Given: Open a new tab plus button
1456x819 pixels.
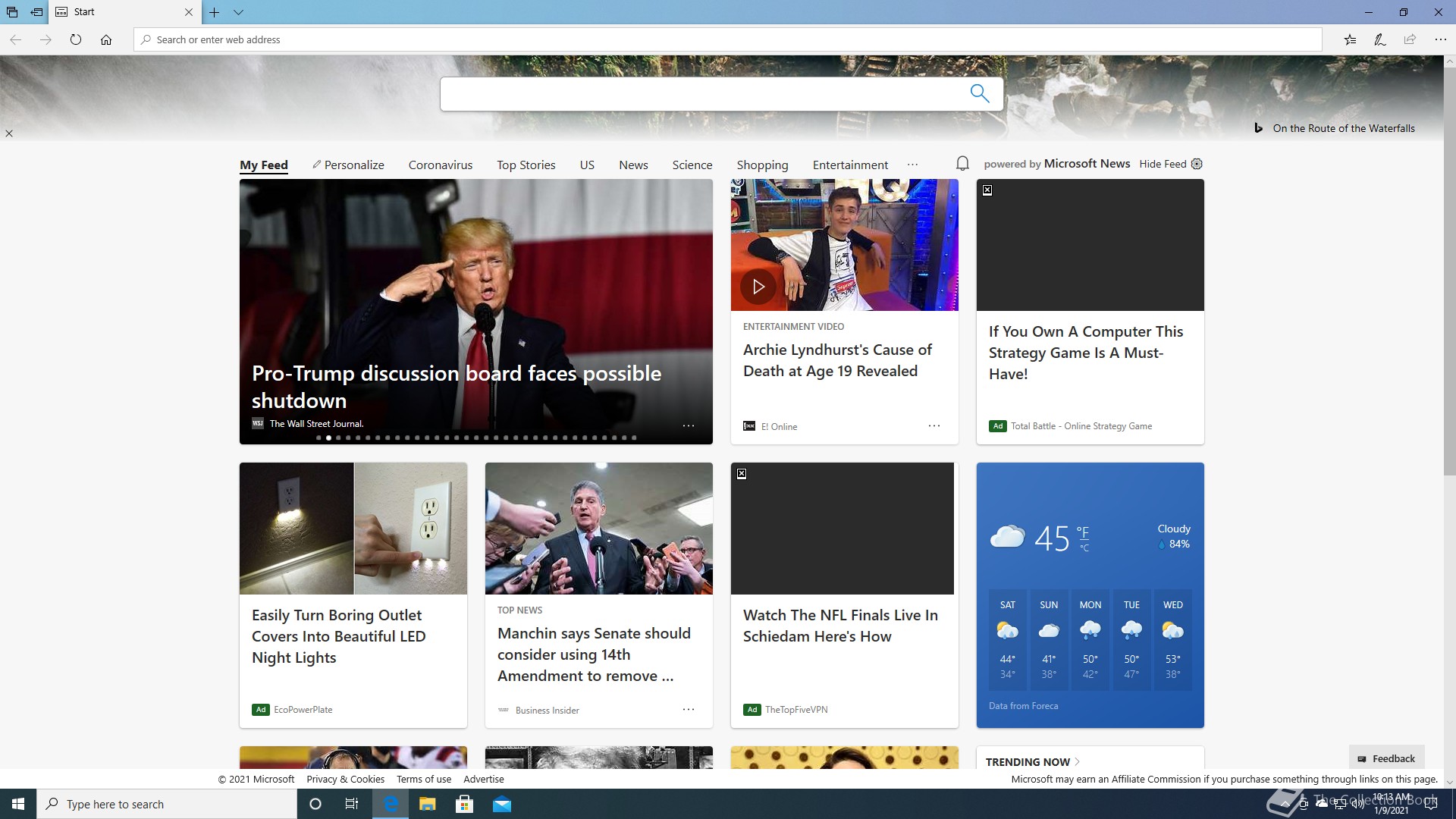Looking at the screenshot, I should (215, 12).
